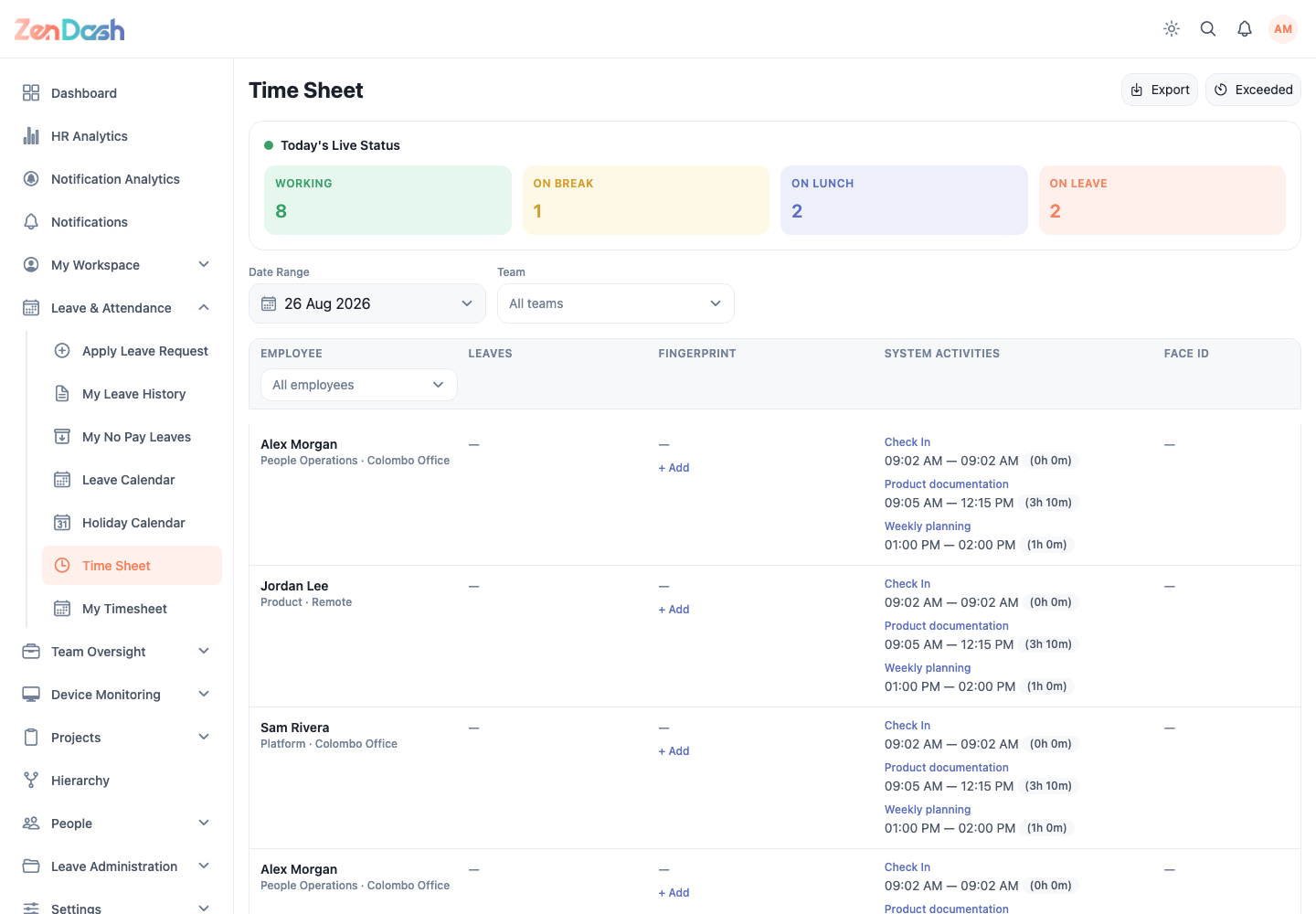Open search with the magnifier icon
The height and width of the screenshot is (914, 1316).
pyautogui.click(x=1208, y=29)
